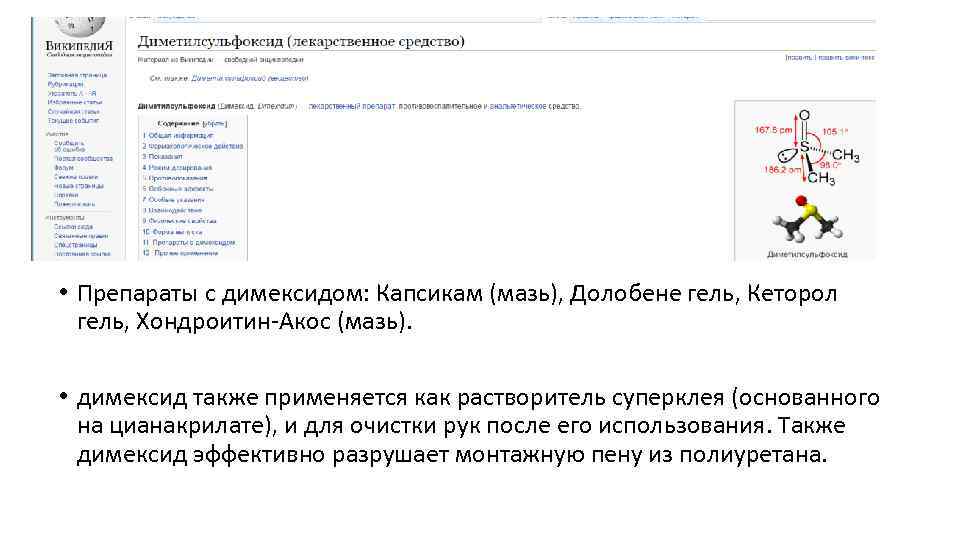
Task: Open tools link Ссылки сюда
Action: (x=73, y=227)
